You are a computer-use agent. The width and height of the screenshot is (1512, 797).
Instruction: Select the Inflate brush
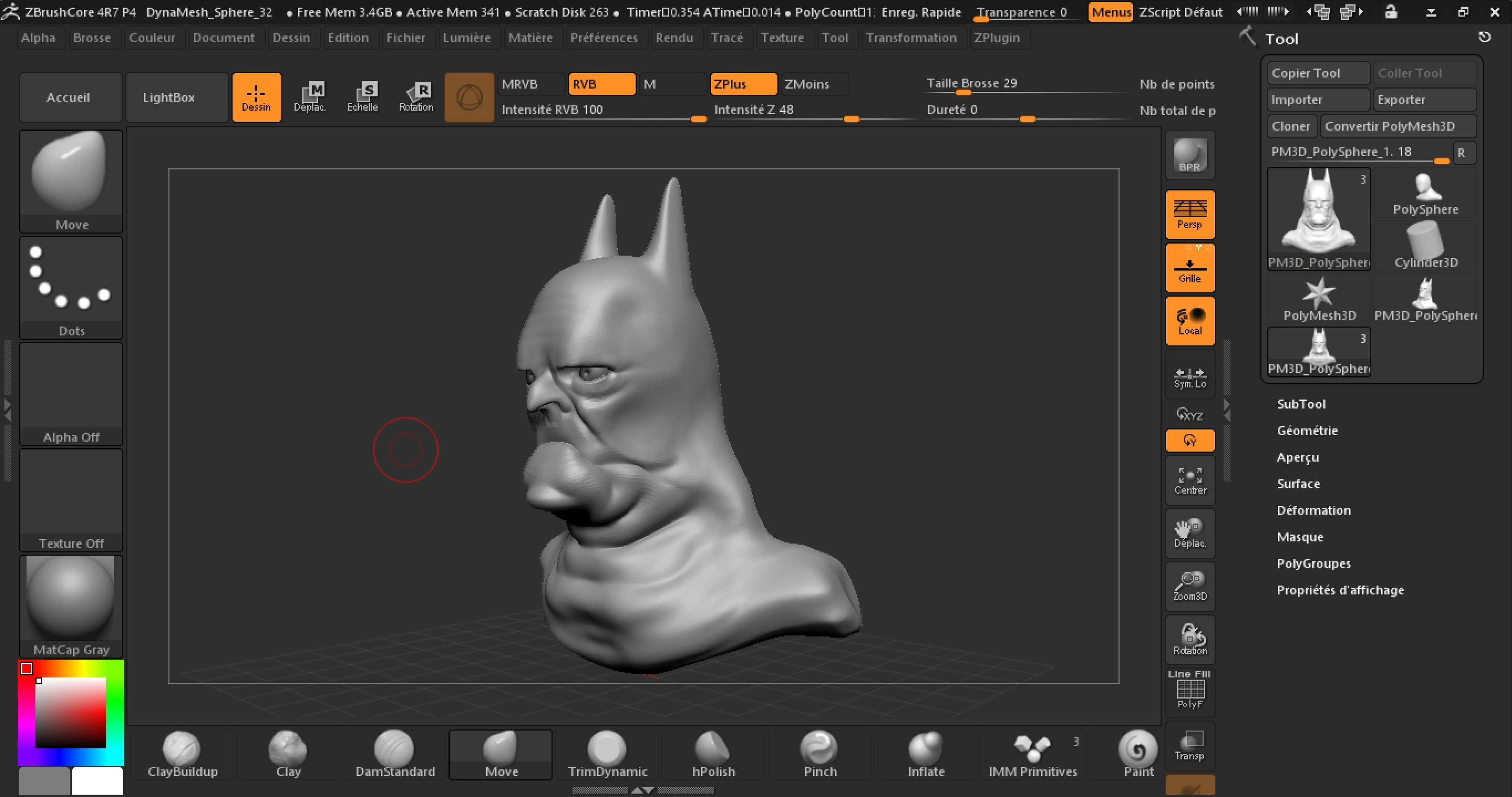point(926,755)
